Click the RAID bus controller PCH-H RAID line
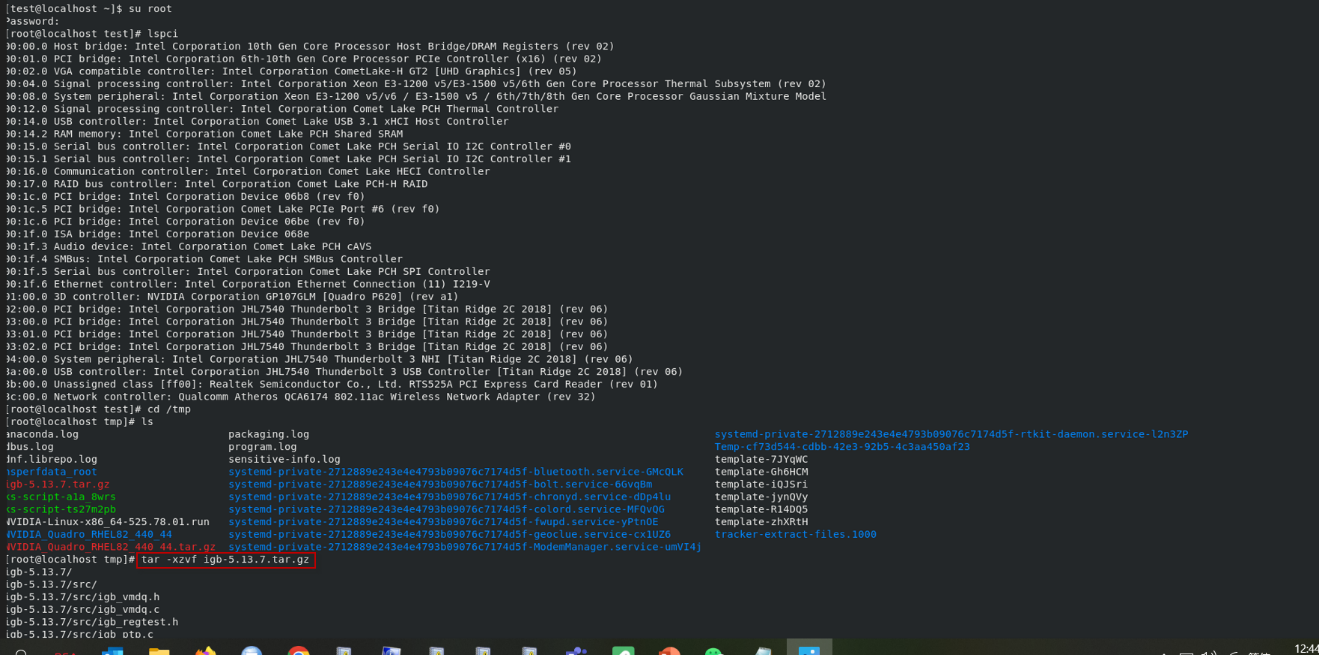 pos(216,184)
